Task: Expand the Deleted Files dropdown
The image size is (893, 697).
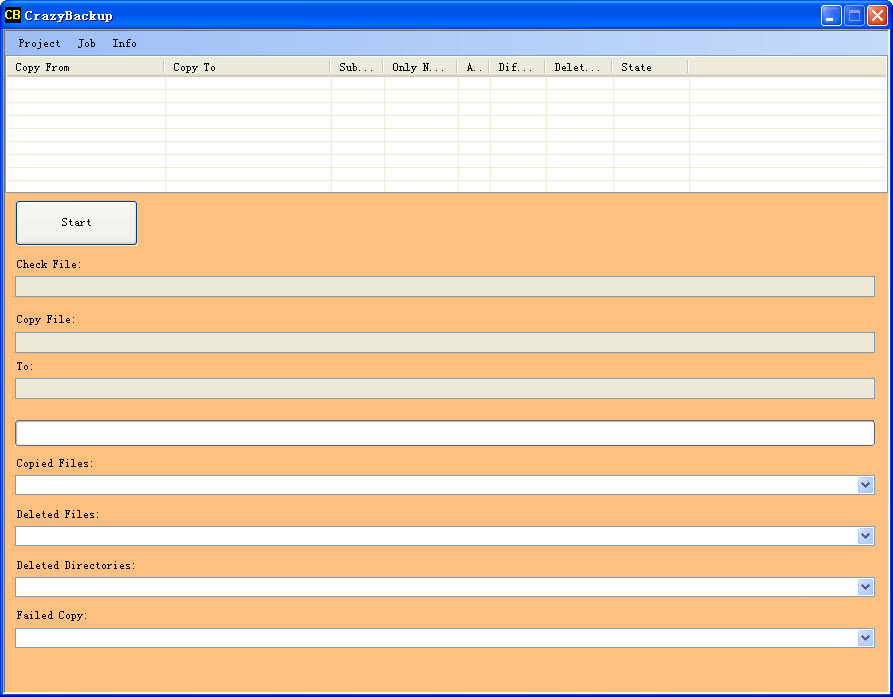Action: pos(866,536)
